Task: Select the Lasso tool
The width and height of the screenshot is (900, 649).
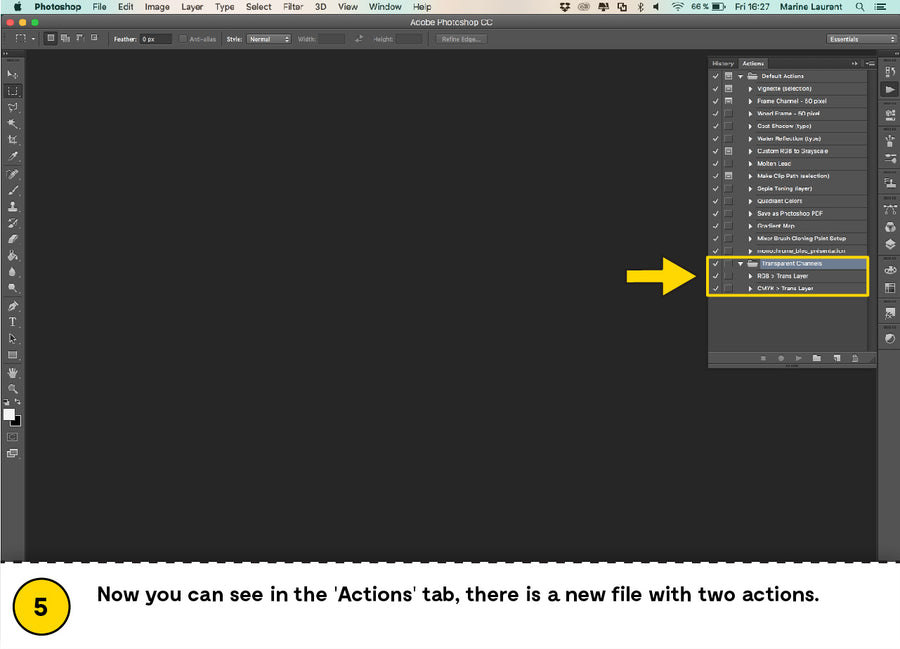Action: [x=13, y=107]
